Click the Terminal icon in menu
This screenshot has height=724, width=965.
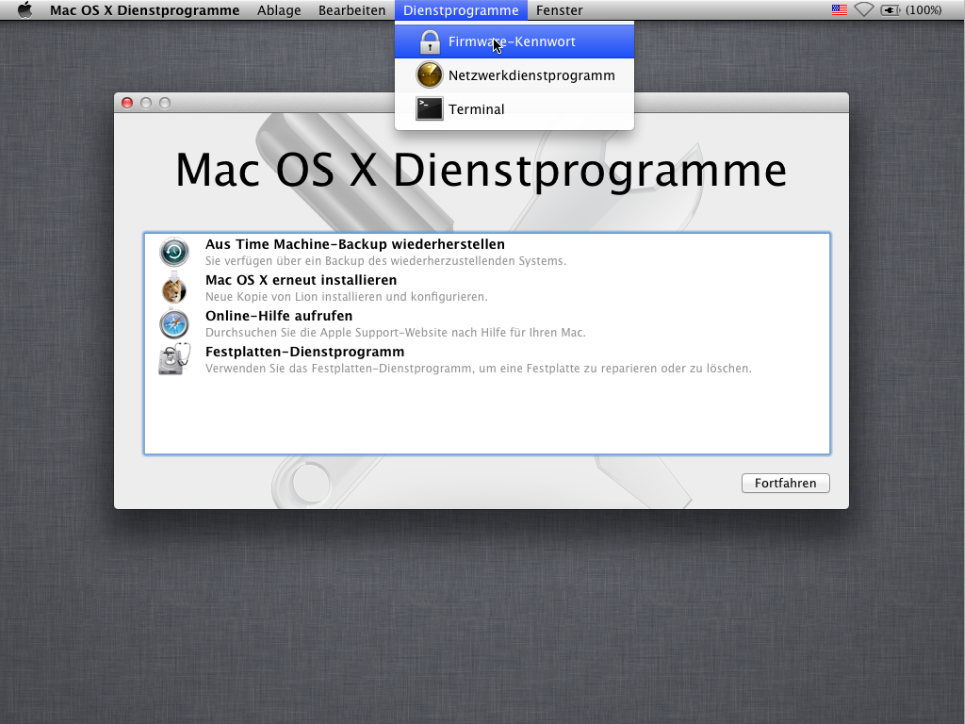430,109
